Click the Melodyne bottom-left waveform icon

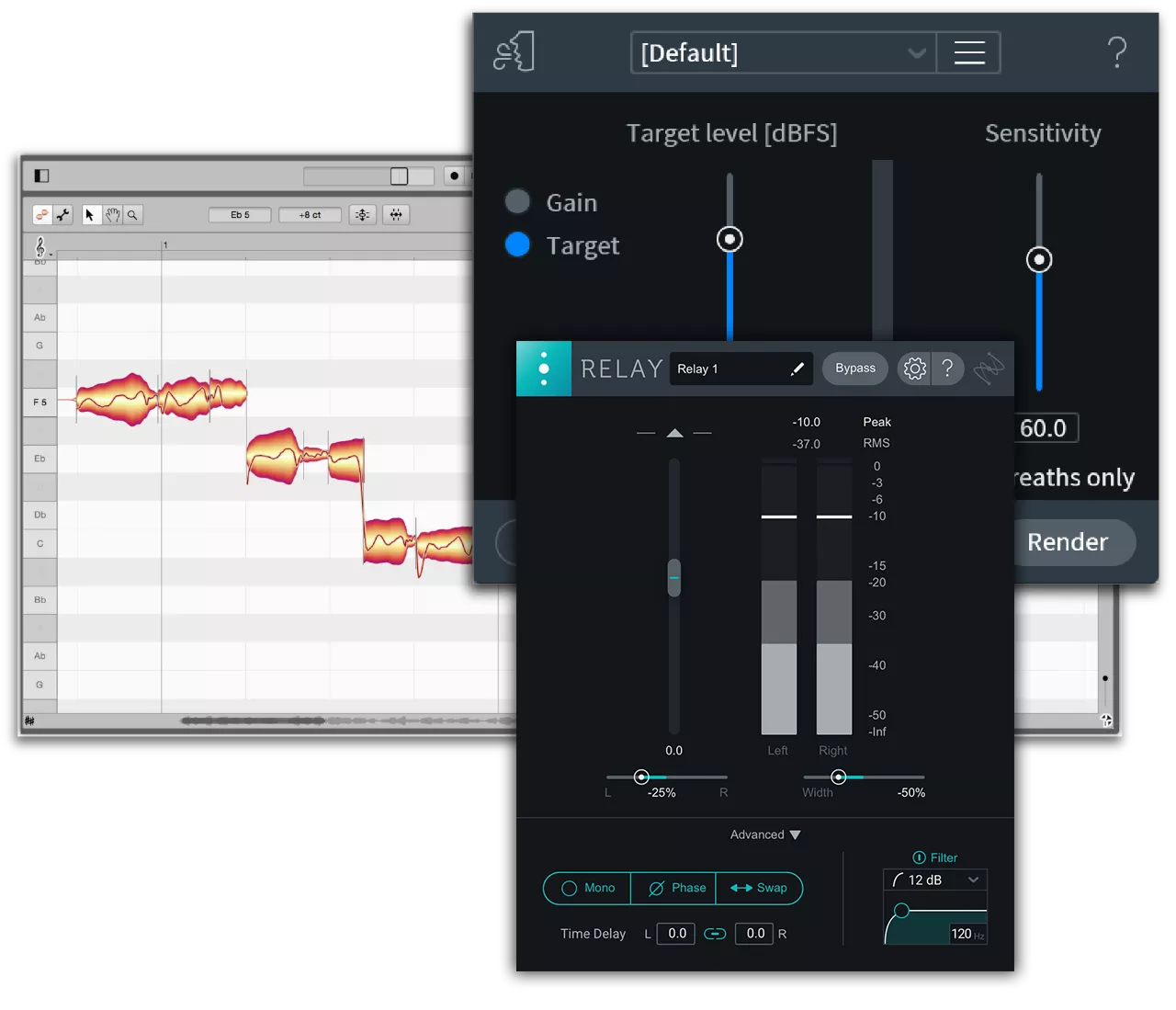pyautogui.click(x=29, y=721)
